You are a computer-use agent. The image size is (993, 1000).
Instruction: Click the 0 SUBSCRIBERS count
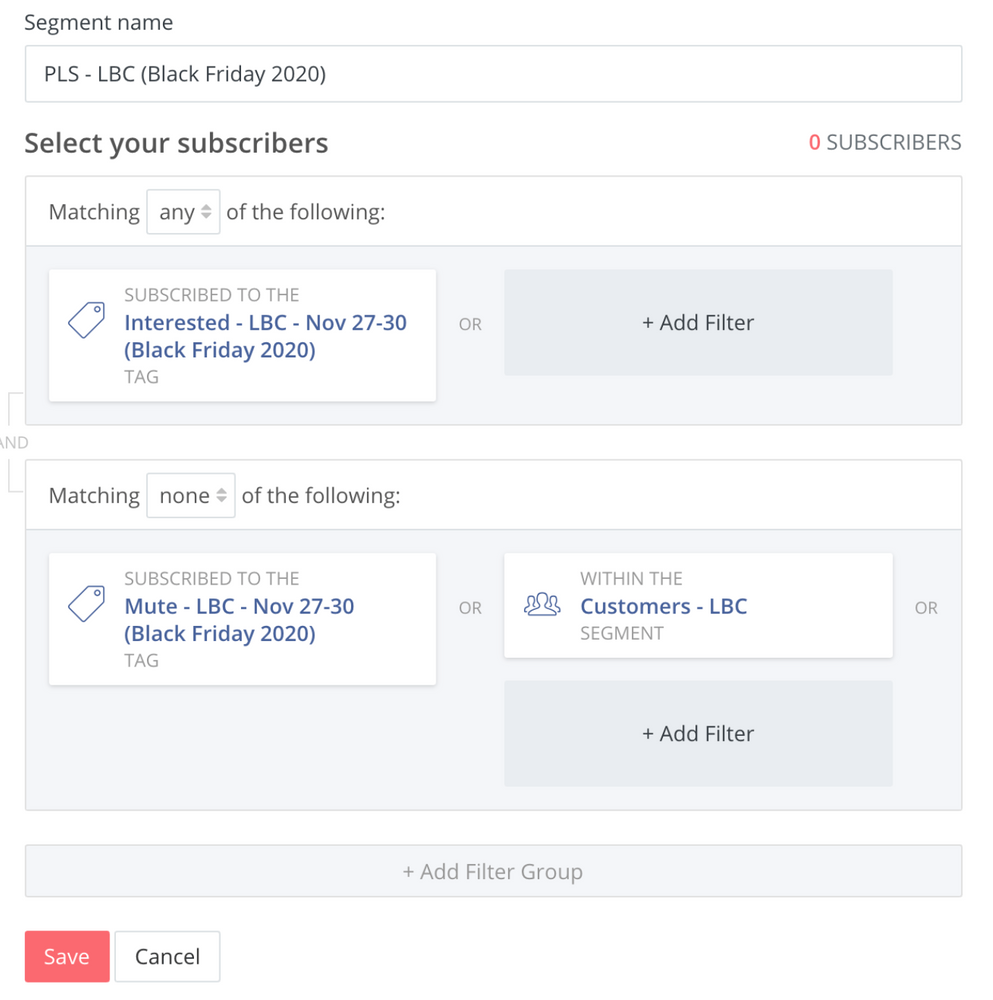click(885, 142)
